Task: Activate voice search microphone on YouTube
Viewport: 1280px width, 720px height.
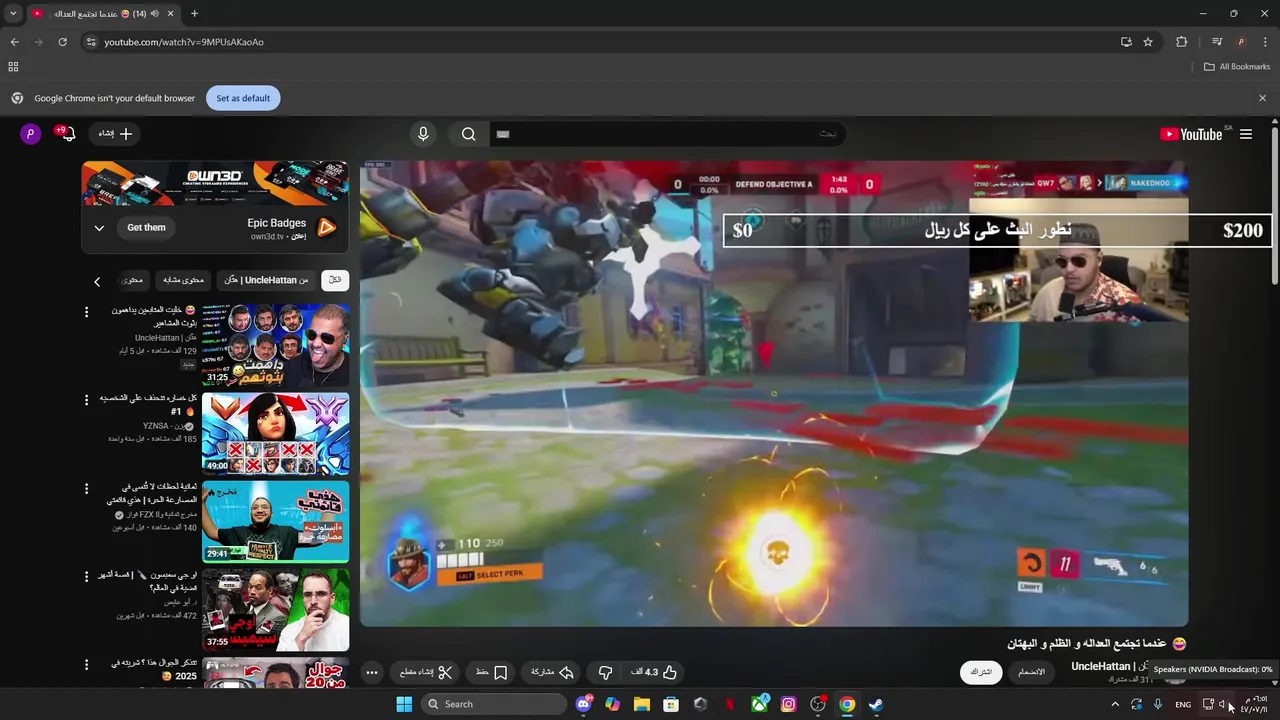Action: [x=423, y=134]
